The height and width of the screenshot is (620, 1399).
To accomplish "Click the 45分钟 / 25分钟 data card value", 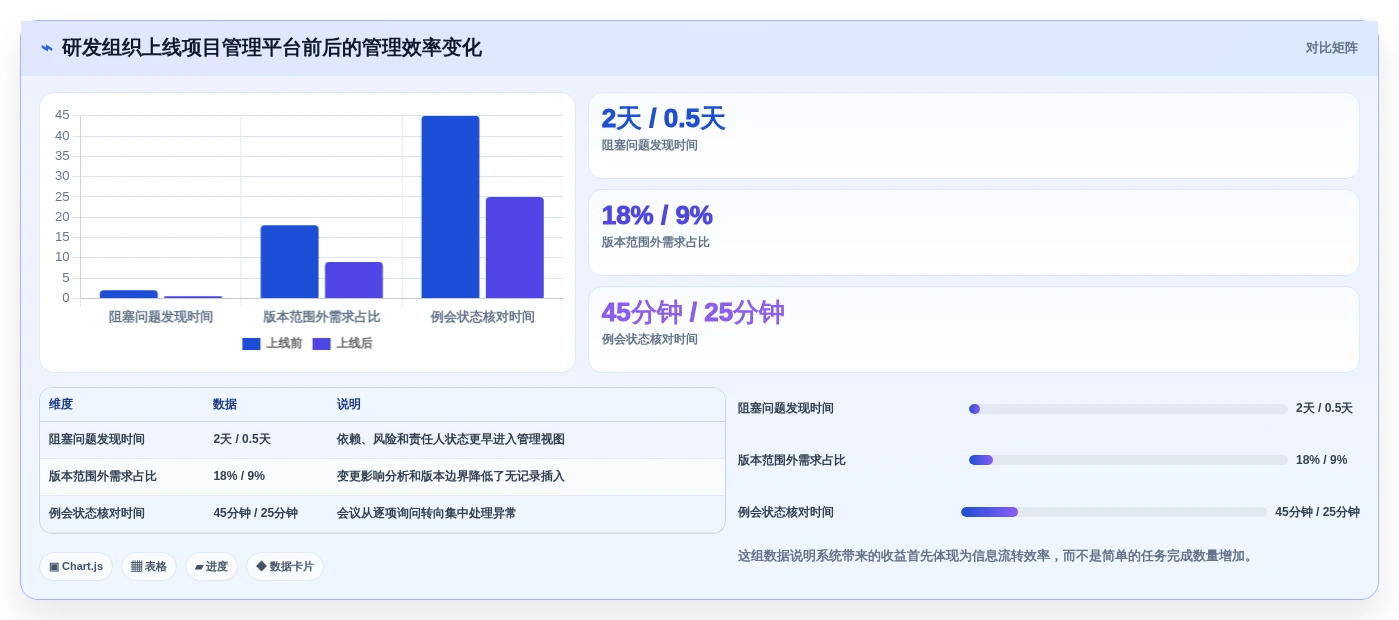I will point(693,313).
